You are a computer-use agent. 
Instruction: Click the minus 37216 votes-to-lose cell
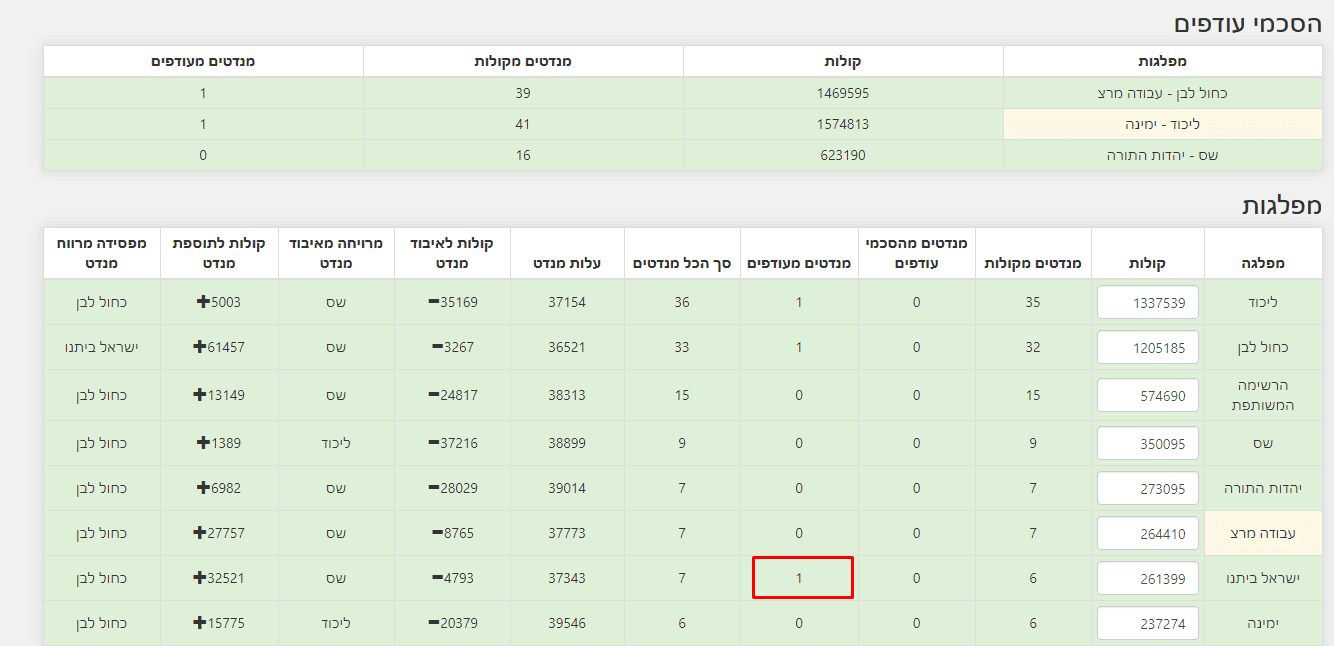452,443
